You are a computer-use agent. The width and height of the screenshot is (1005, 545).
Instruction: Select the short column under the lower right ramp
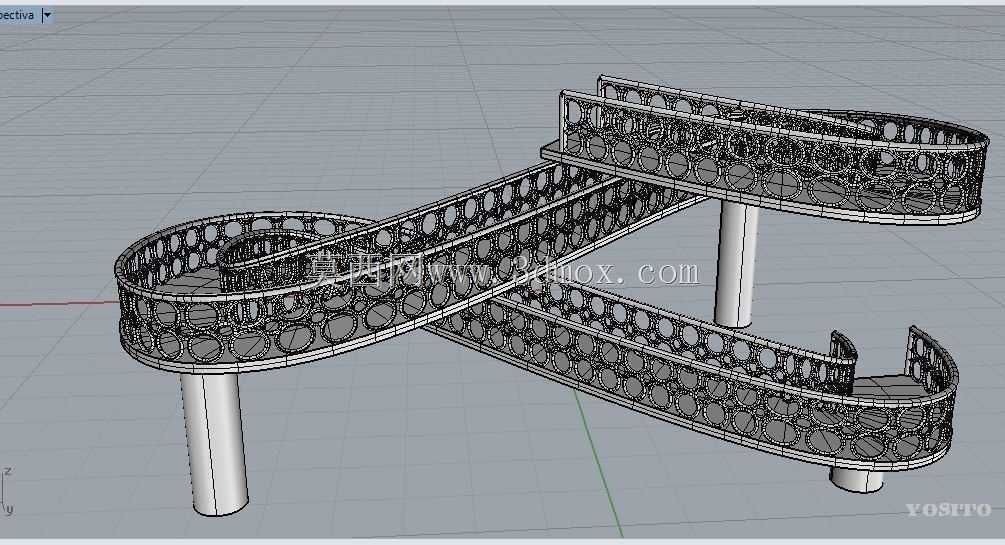(x=856, y=480)
